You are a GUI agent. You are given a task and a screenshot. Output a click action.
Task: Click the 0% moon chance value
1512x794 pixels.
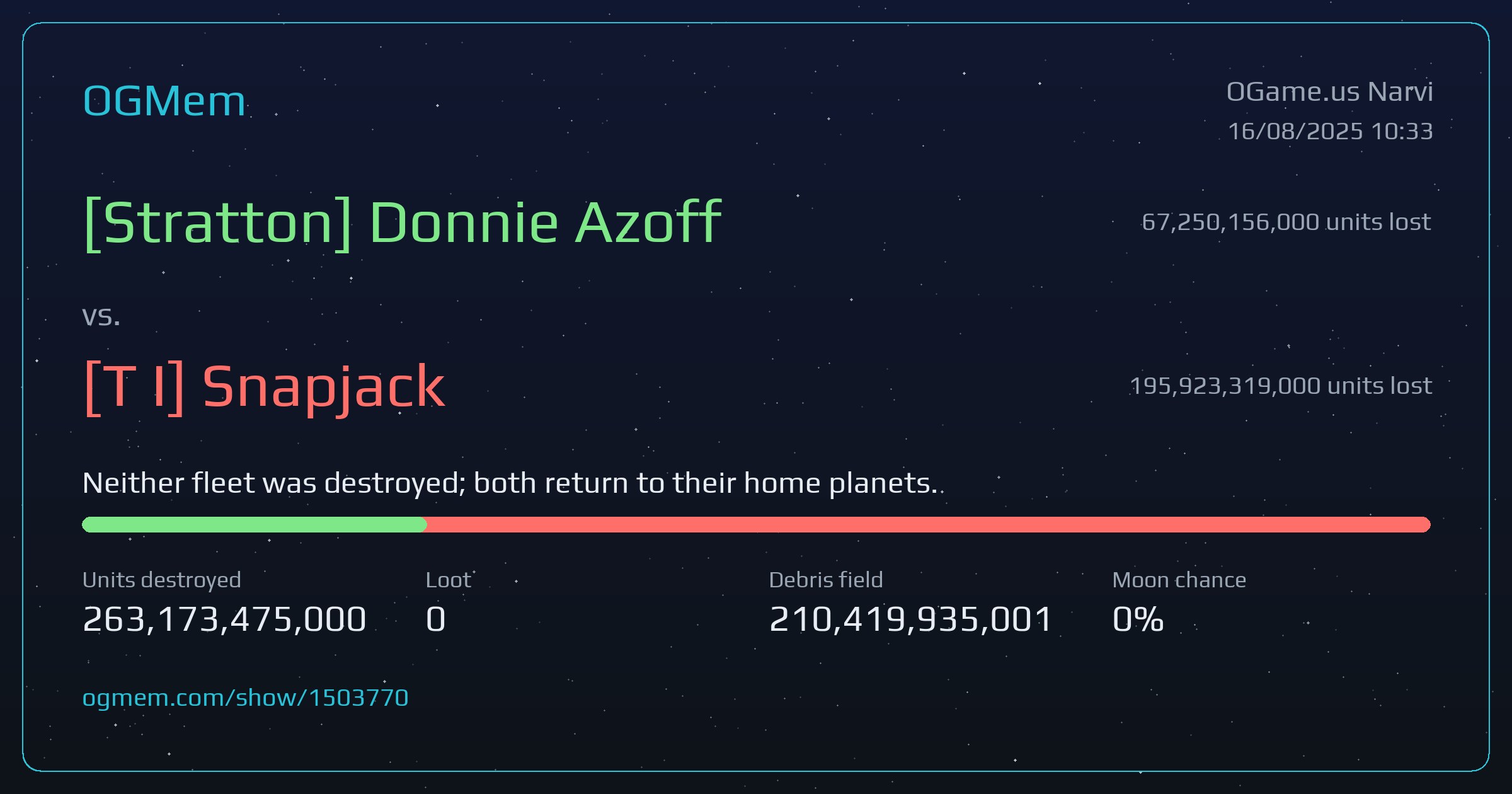pyautogui.click(x=1138, y=619)
